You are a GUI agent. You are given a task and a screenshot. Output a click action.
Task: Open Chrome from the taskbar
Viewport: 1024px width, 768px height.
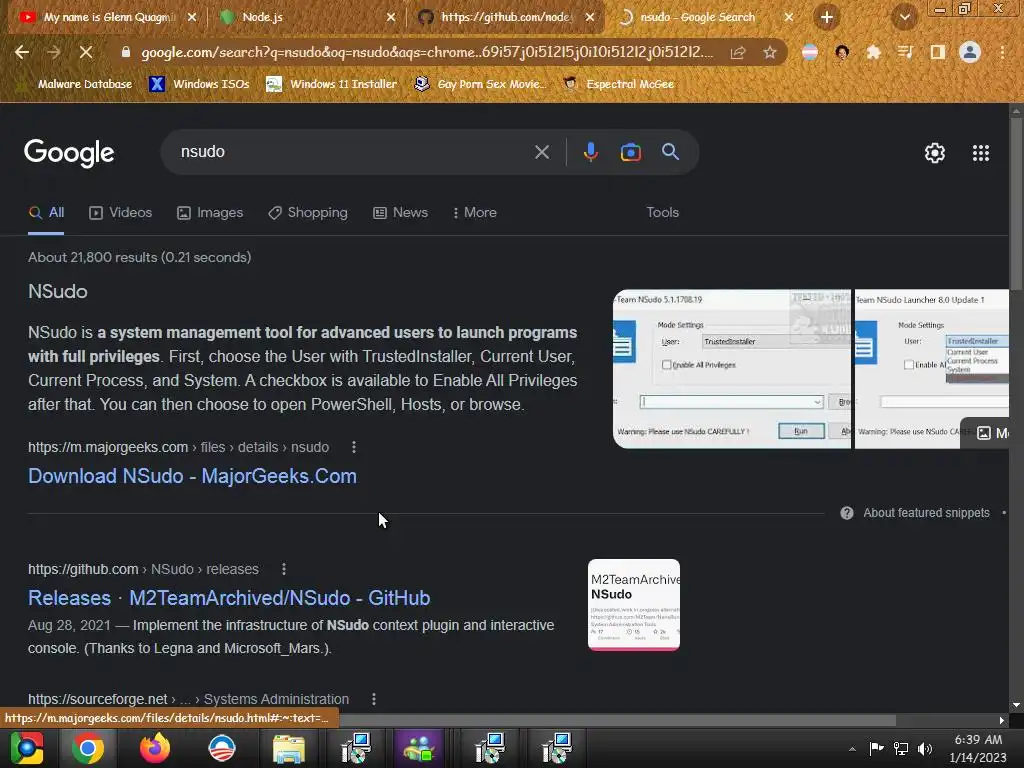[x=88, y=748]
